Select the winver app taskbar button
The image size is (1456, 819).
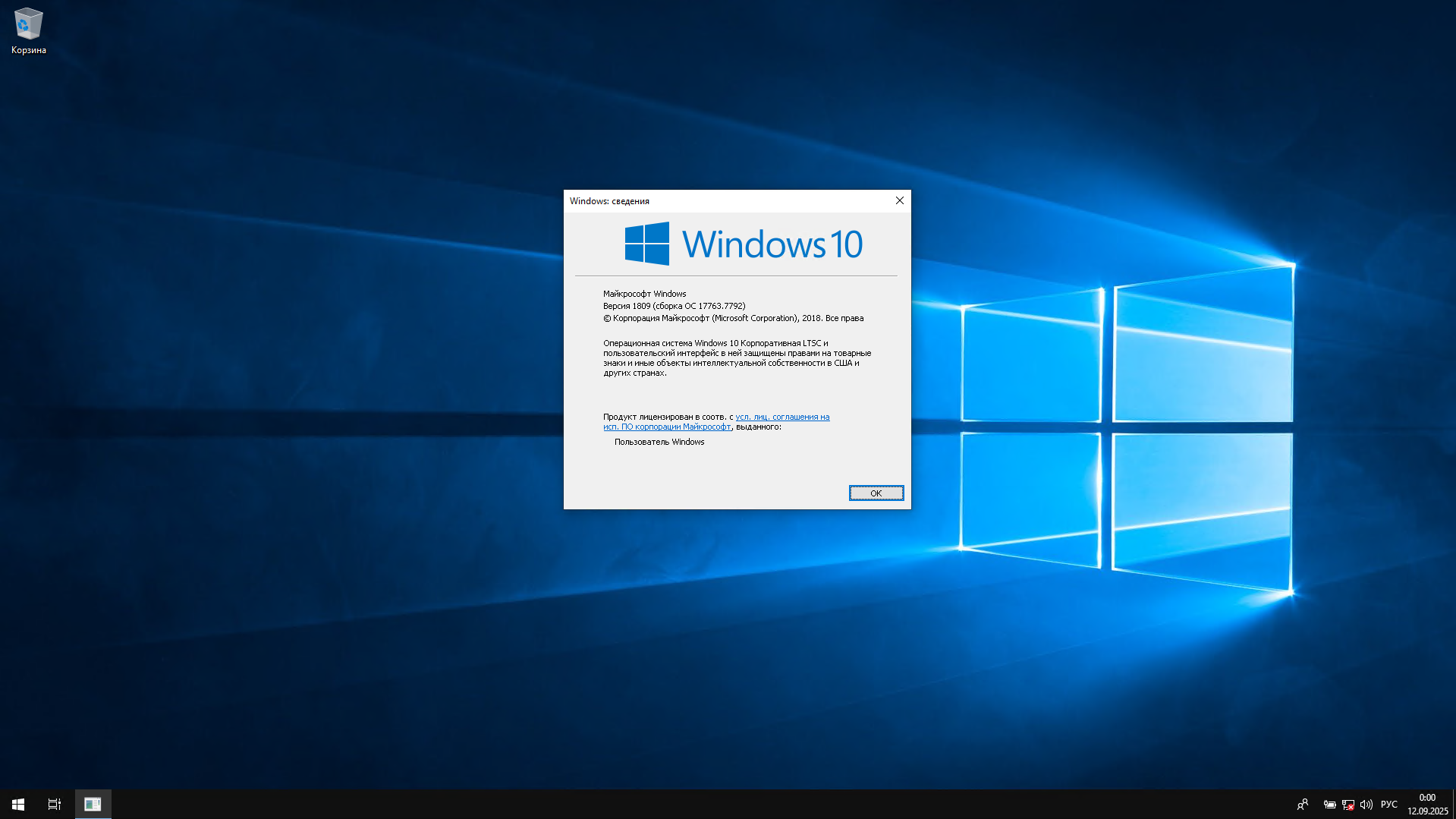[93, 804]
